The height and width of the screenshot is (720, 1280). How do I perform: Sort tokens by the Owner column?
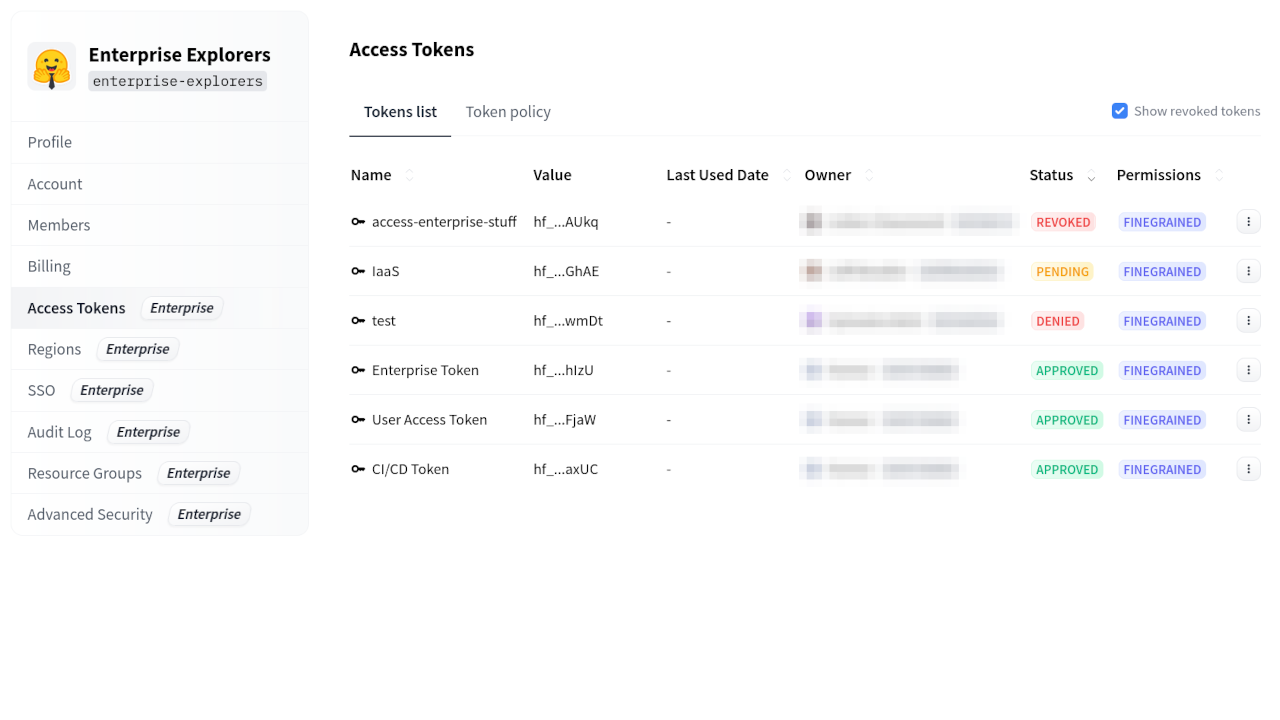point(867,175)
